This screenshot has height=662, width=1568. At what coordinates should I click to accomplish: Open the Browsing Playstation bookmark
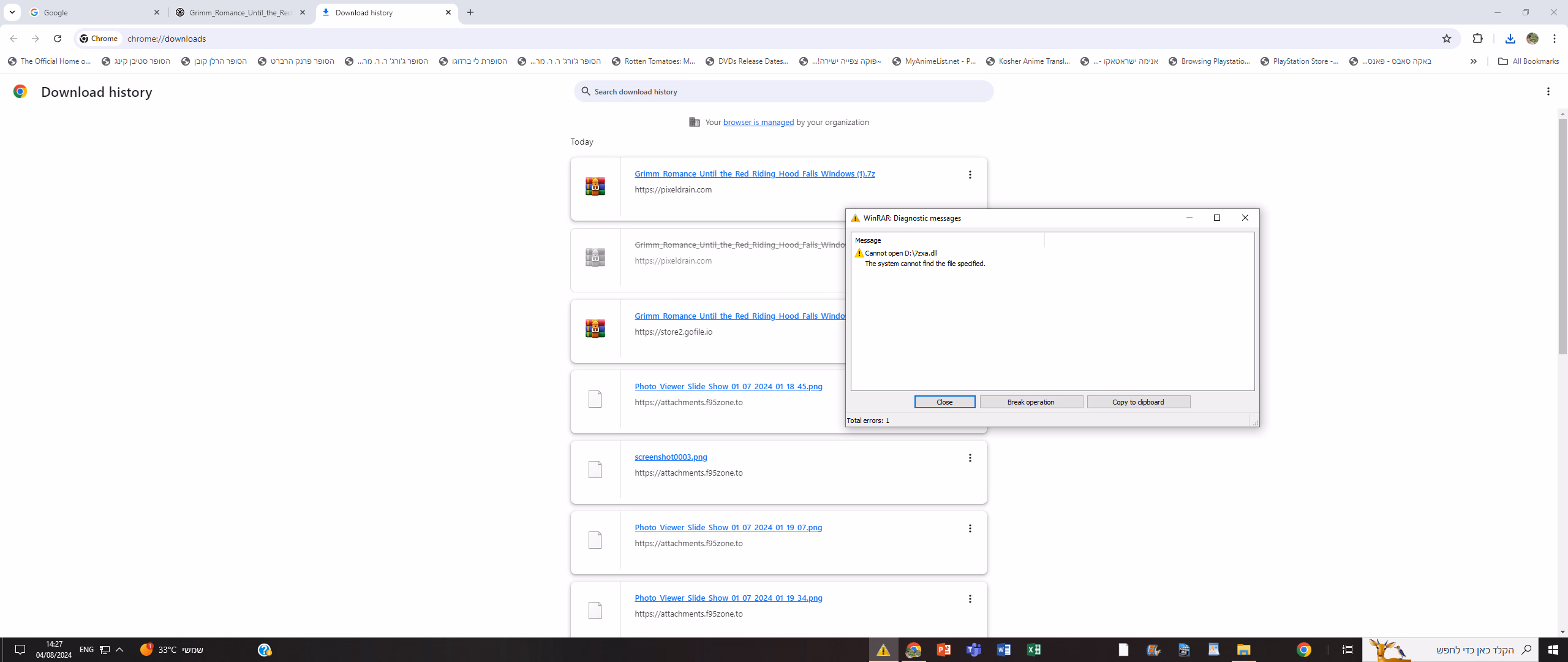pyautogui.click(x=1210, y=61)
